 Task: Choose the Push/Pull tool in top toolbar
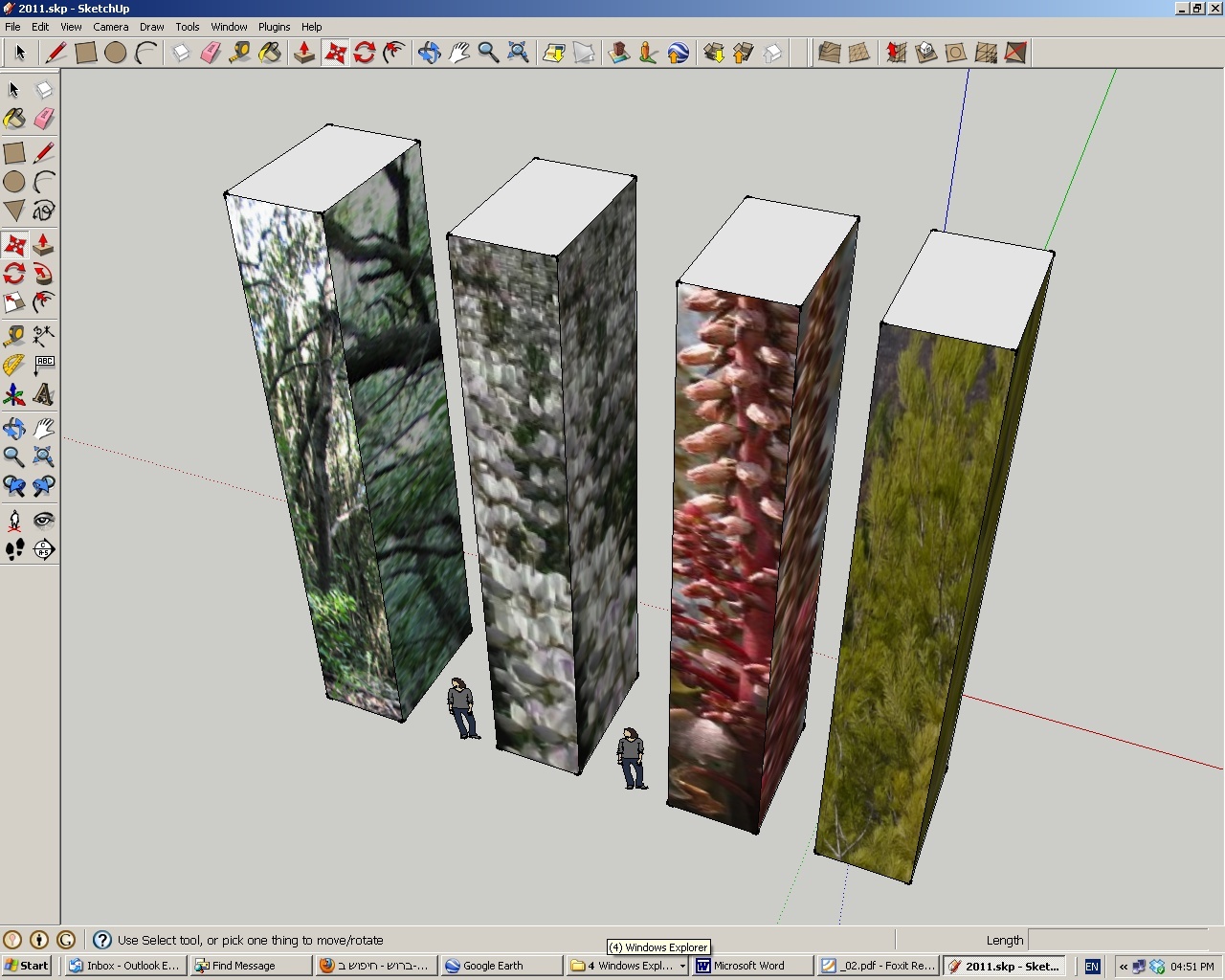point(304,53)
